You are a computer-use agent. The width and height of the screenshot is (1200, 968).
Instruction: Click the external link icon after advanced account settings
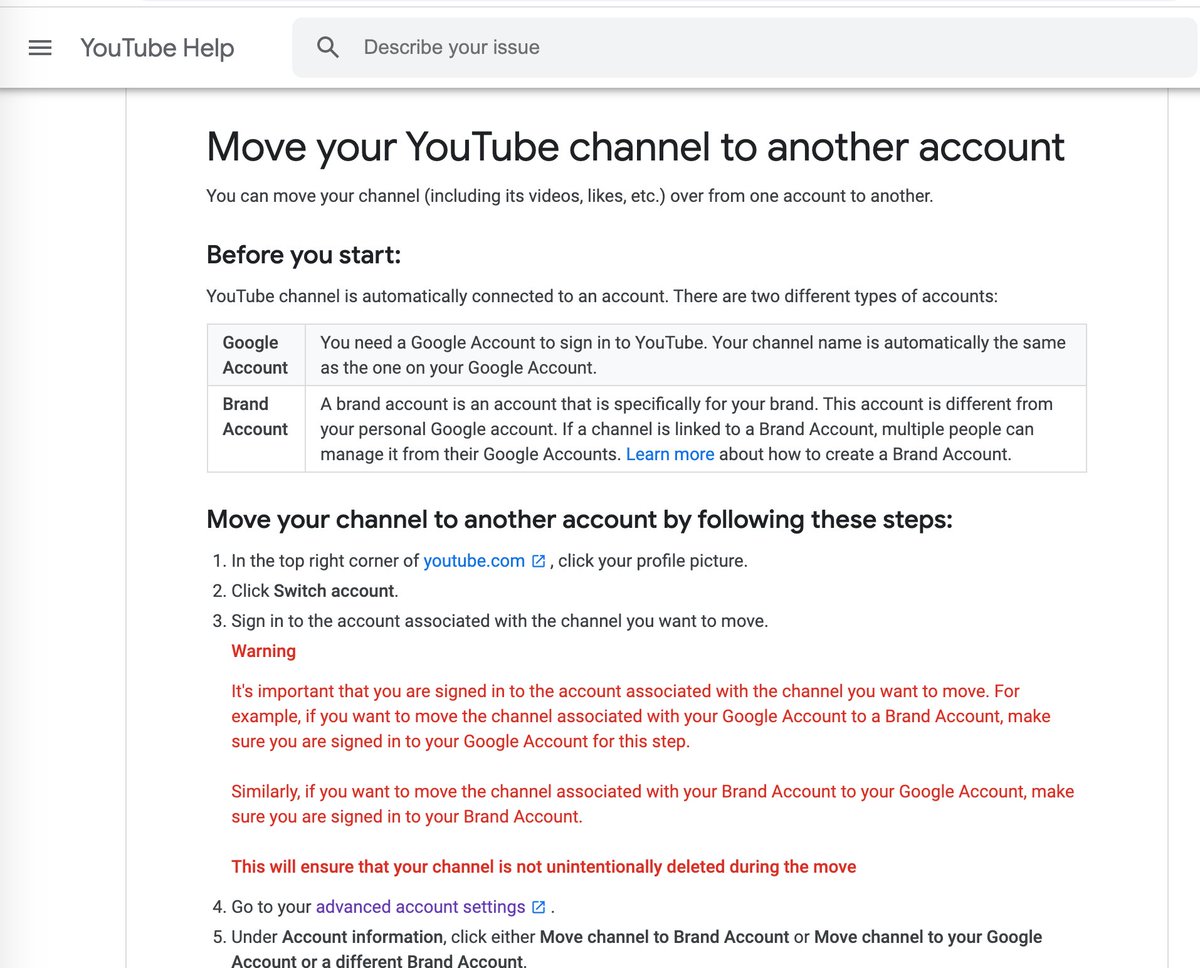pyautogui.click(x=539, y=907)
